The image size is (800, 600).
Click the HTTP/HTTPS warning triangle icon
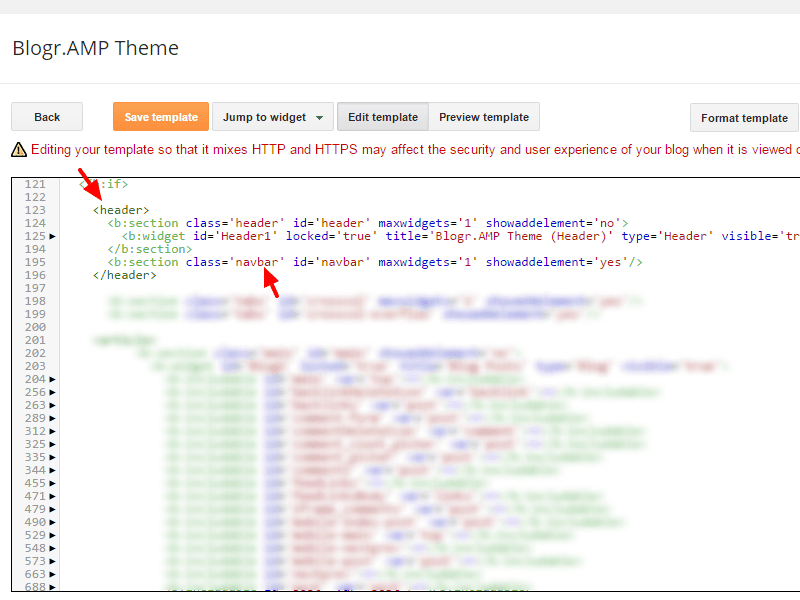pyautogui.click(x=19, y=150)
